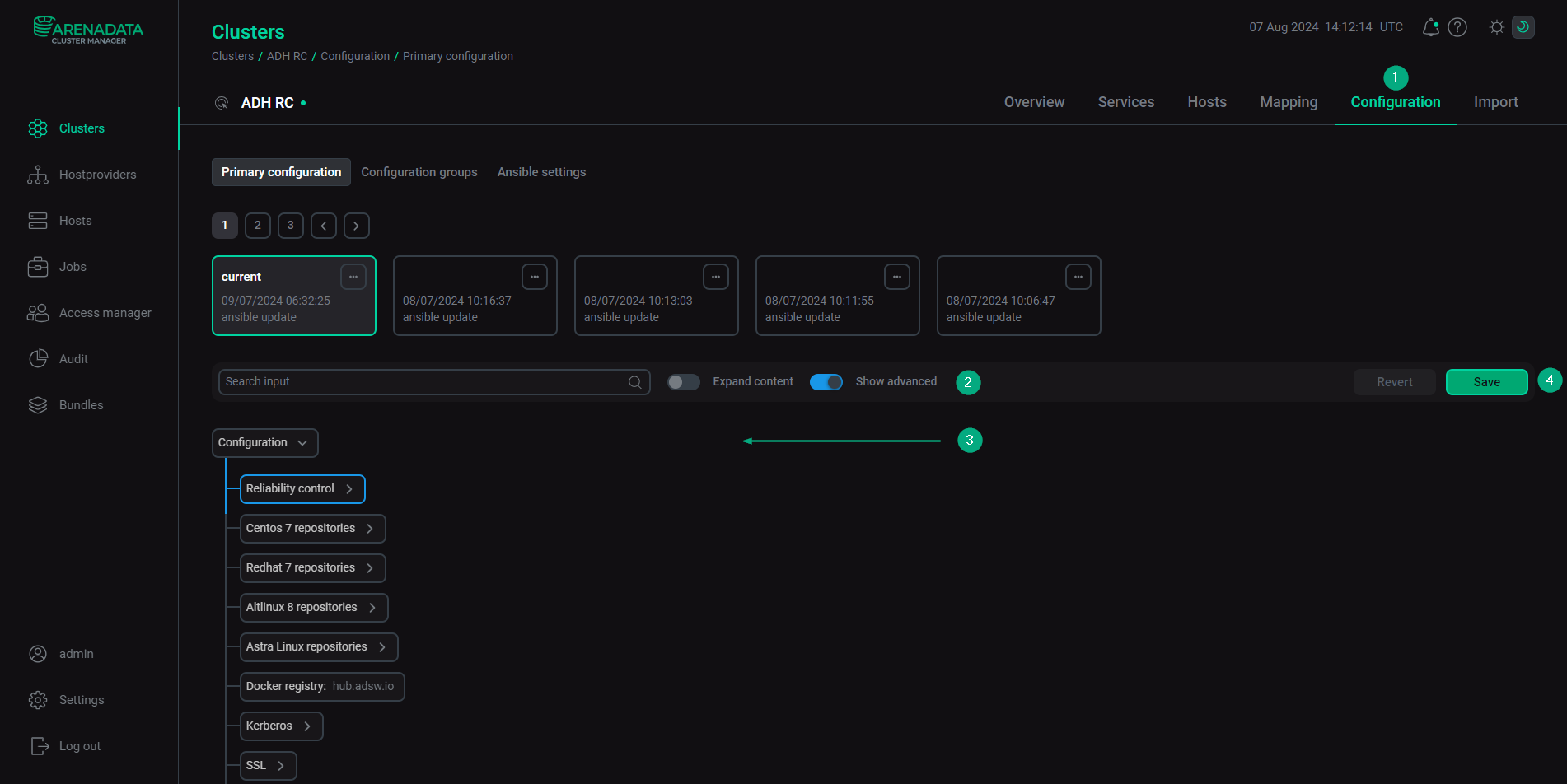Viewport: 1567px width, 784px height.
Task: Switch to the Hosts tab
Action: [1207, 102]
